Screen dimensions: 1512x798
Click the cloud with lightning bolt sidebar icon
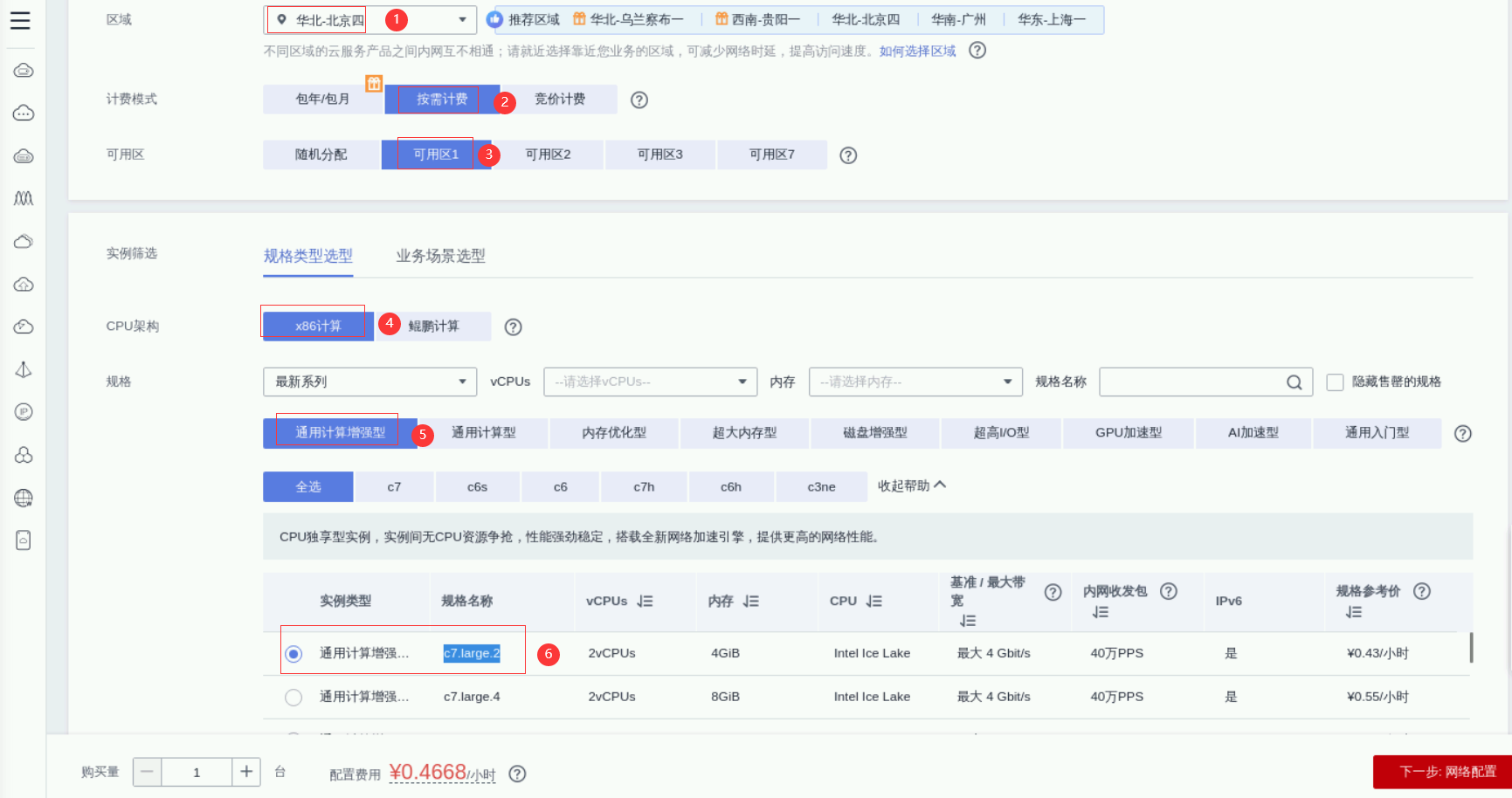point(24,327)
